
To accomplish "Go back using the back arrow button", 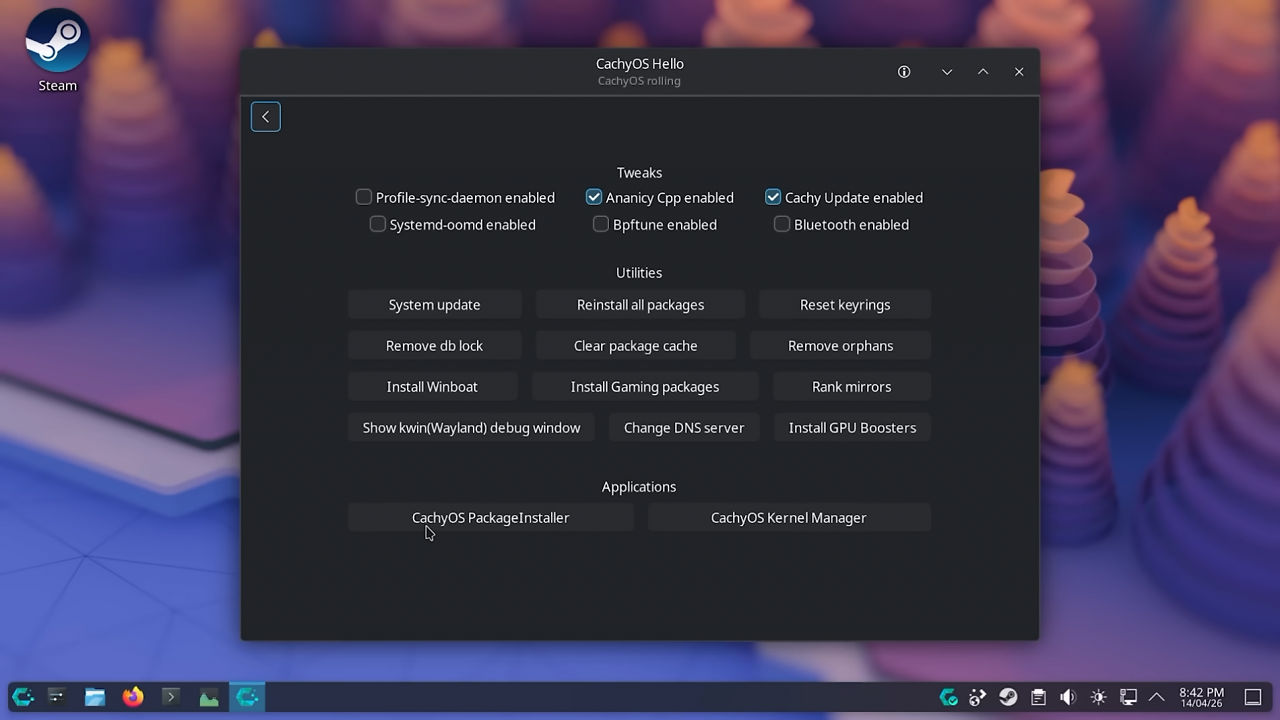I will click(265, 117).
